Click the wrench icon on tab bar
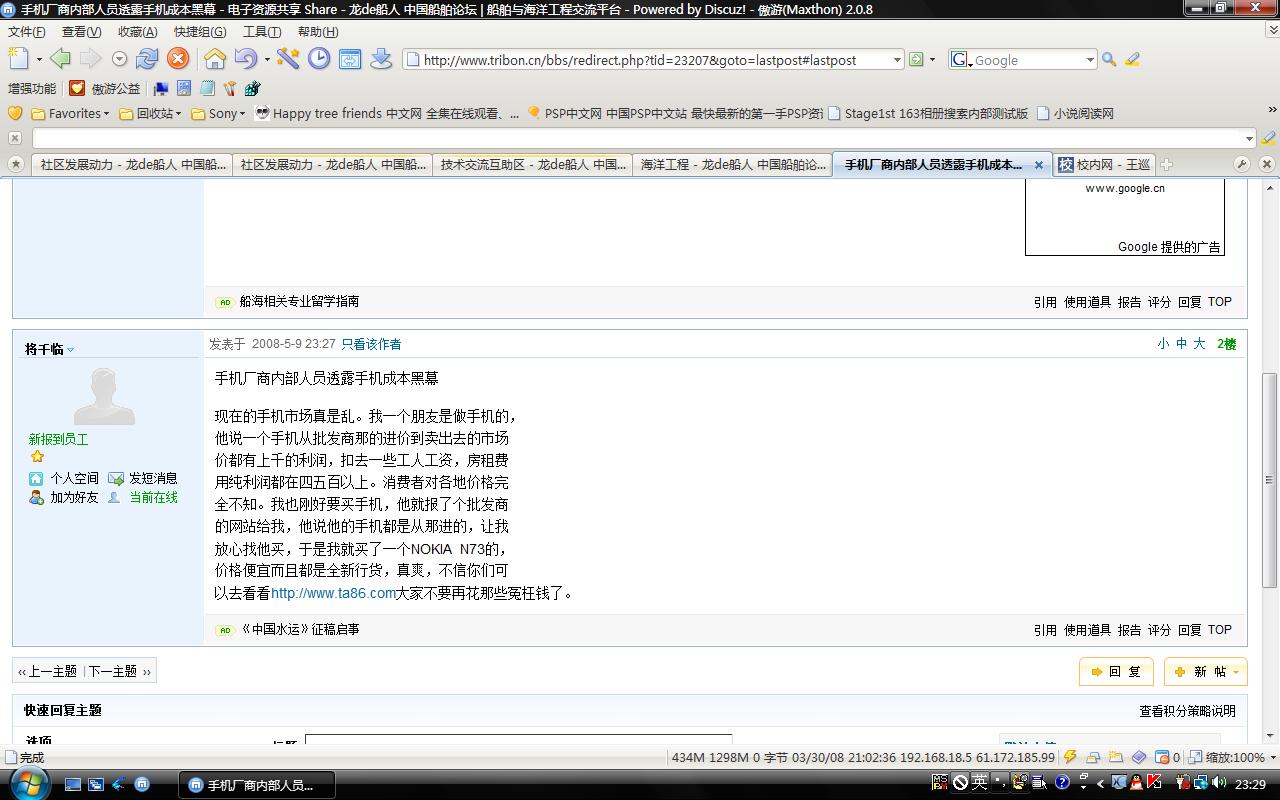1280x800 pixels. click(x=1242, y=164)
